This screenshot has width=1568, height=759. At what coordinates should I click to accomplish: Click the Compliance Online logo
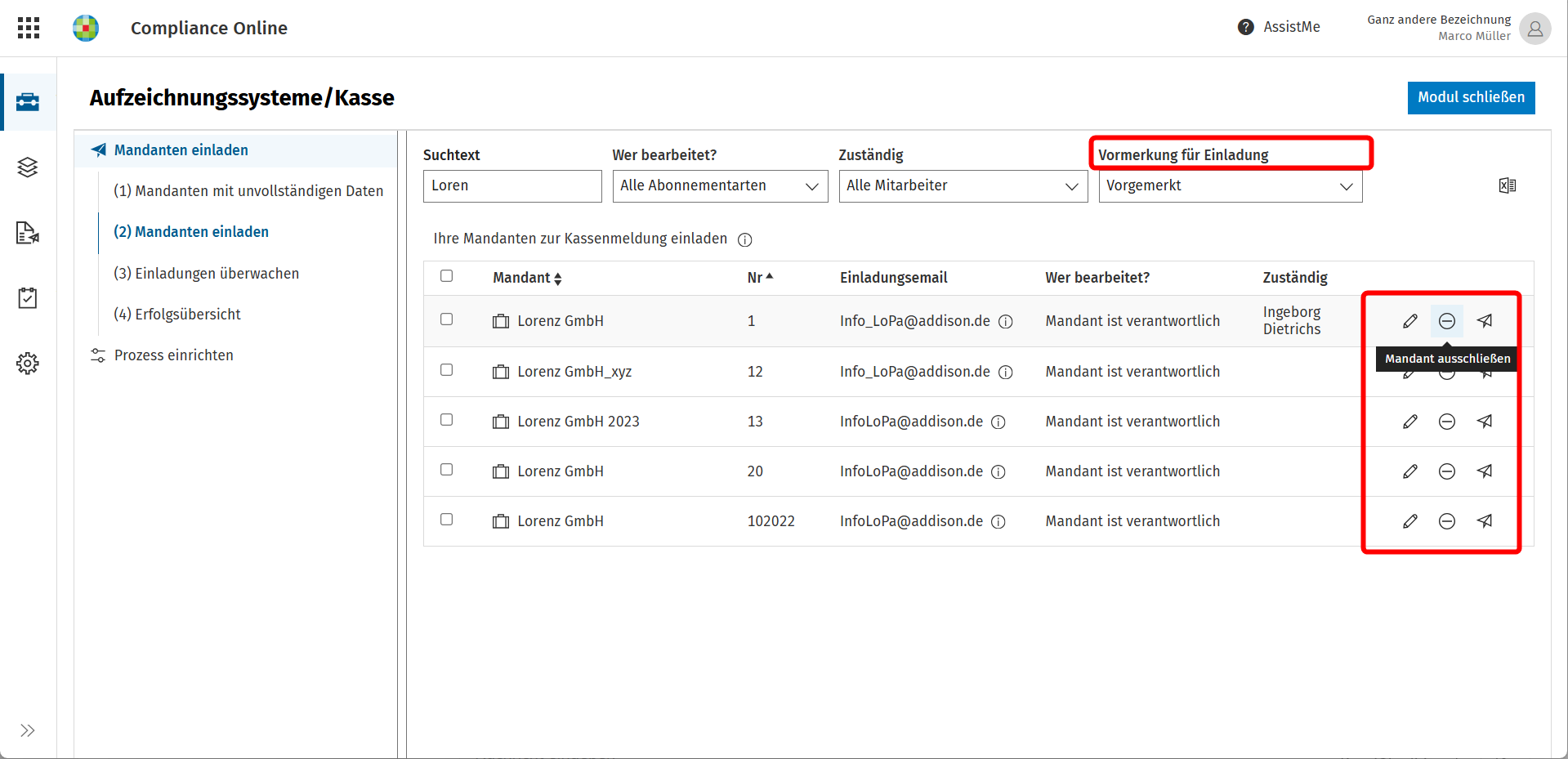click(86, 28)
